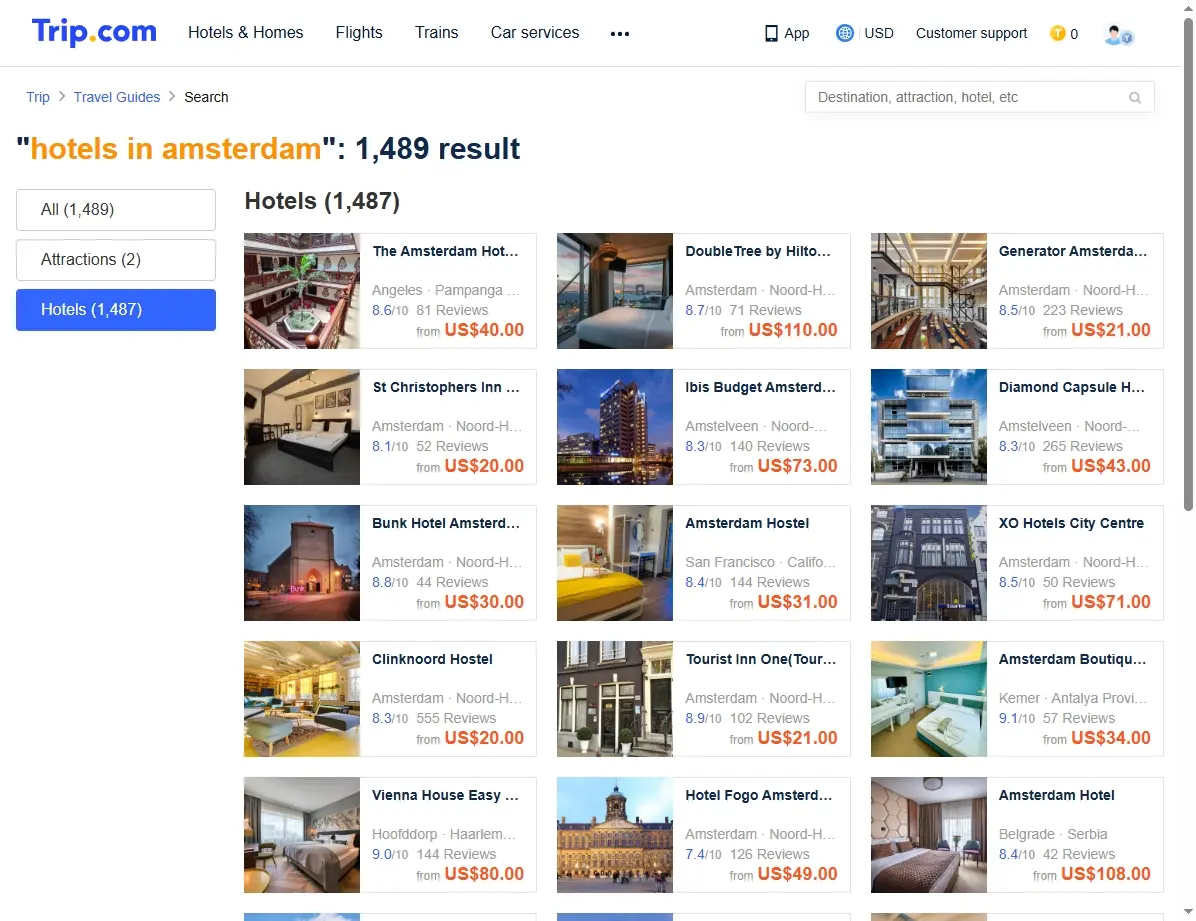Go to Flights section
The image size is (1196, 921).
tap(359, 33)
